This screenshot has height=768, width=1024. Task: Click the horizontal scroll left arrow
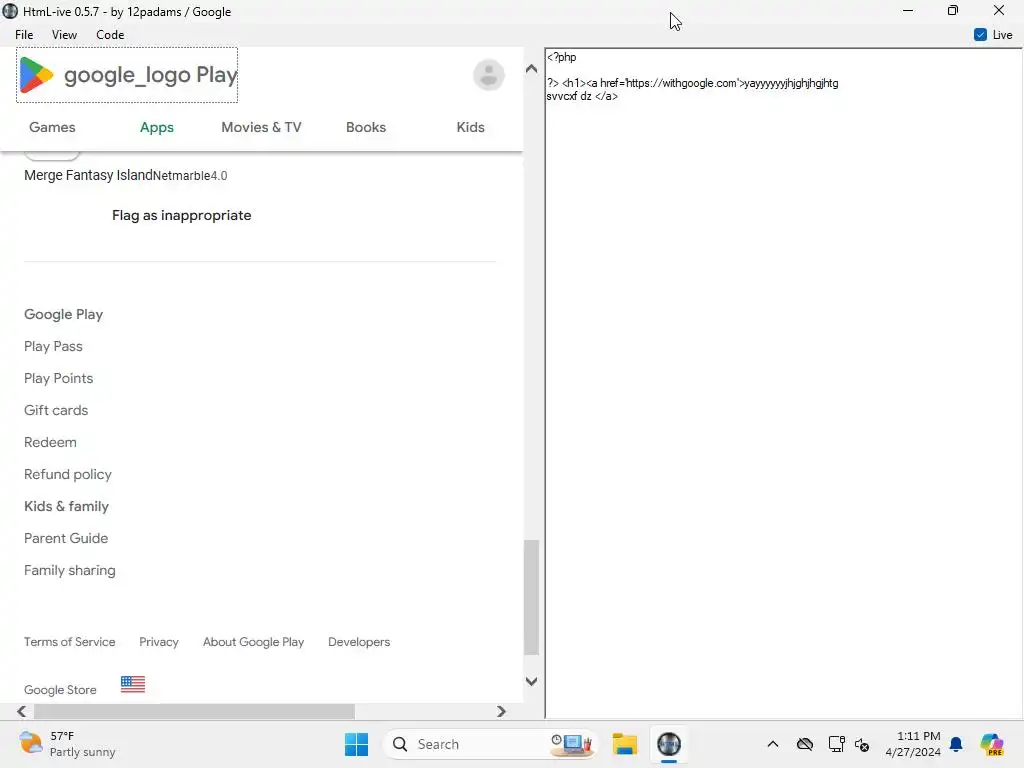pyautogui.click(x=22, y=711)
